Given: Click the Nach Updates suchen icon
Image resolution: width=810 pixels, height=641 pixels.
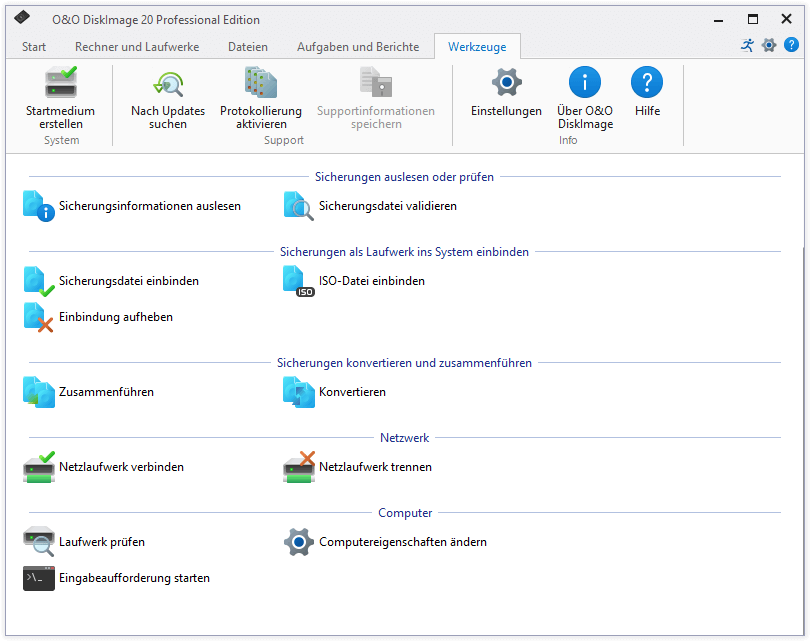Looking at the screenshot, I should (168, 83).
